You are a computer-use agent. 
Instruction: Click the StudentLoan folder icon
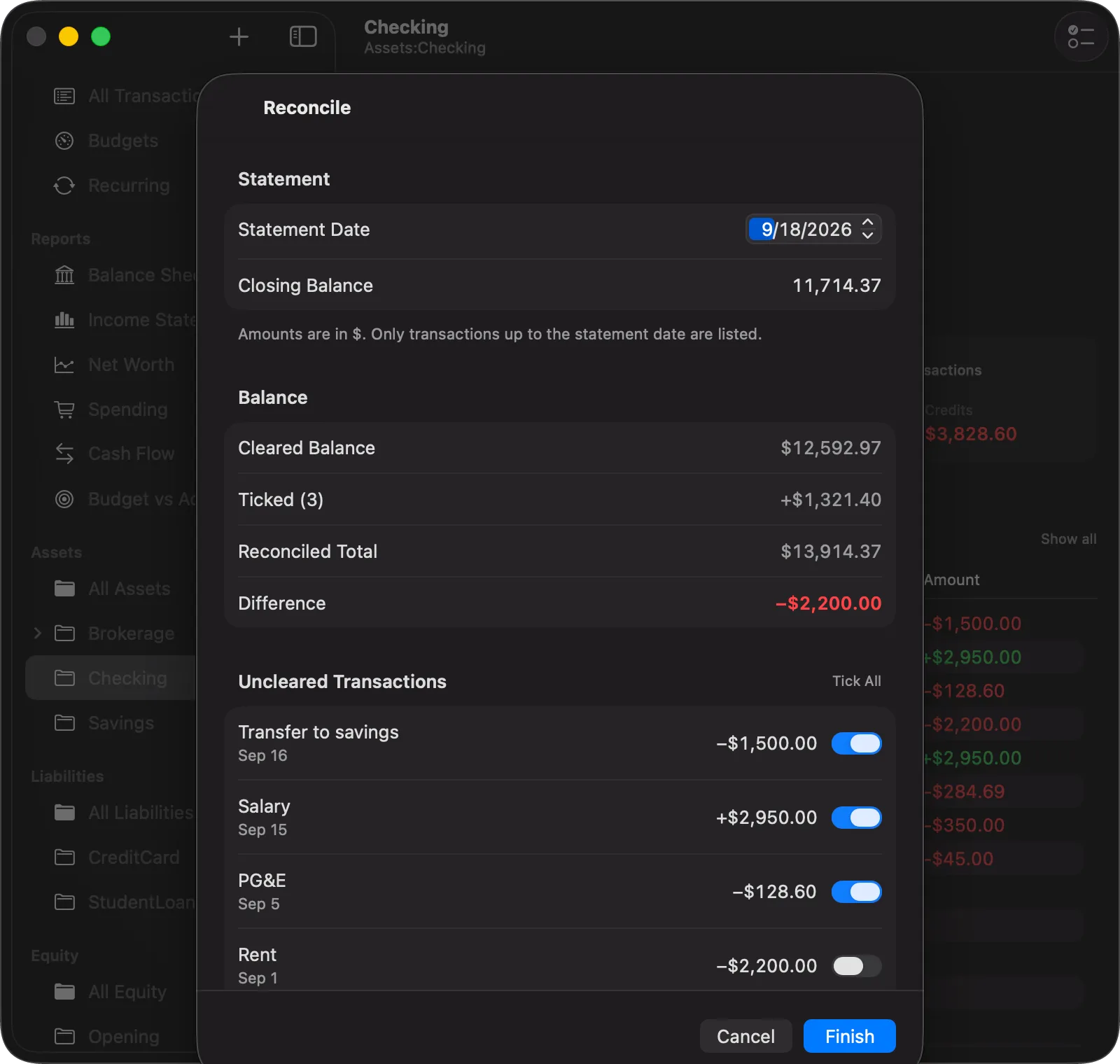pyautogui.click(x=64, y=902)
